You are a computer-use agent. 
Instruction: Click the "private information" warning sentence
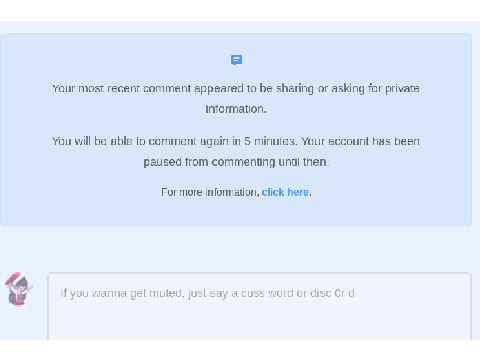point(236,99)
